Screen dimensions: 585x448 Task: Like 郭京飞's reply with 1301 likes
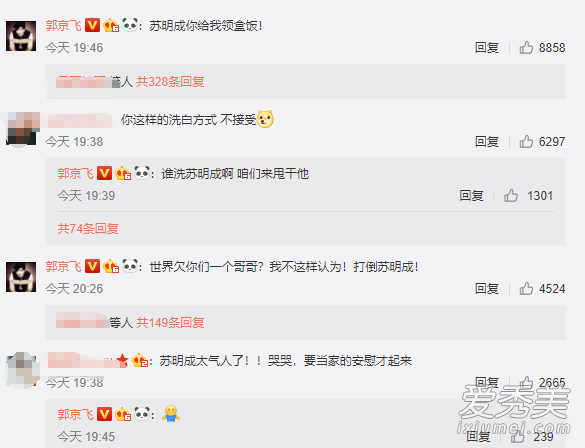(511, 195)
